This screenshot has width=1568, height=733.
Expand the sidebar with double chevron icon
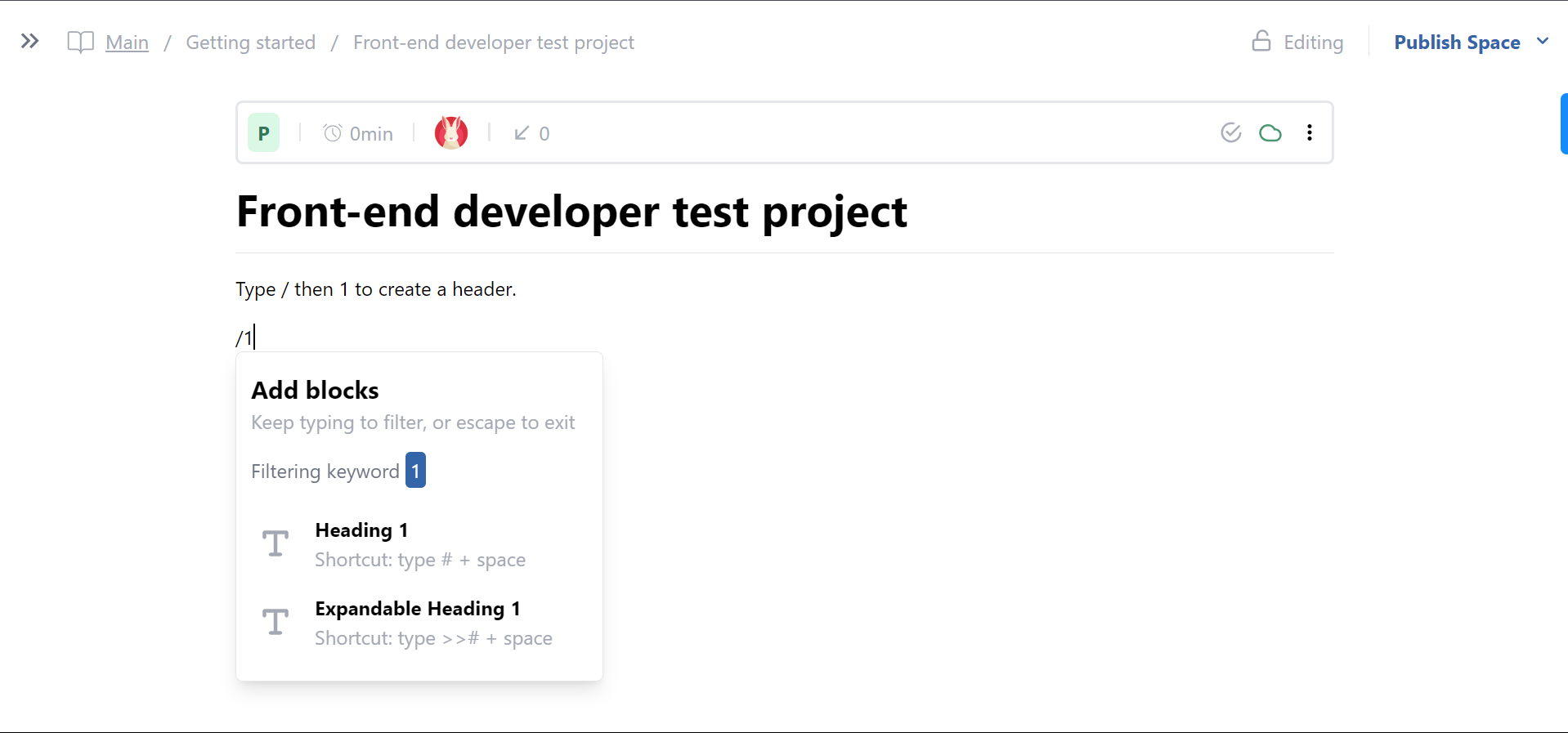[29, 41]
